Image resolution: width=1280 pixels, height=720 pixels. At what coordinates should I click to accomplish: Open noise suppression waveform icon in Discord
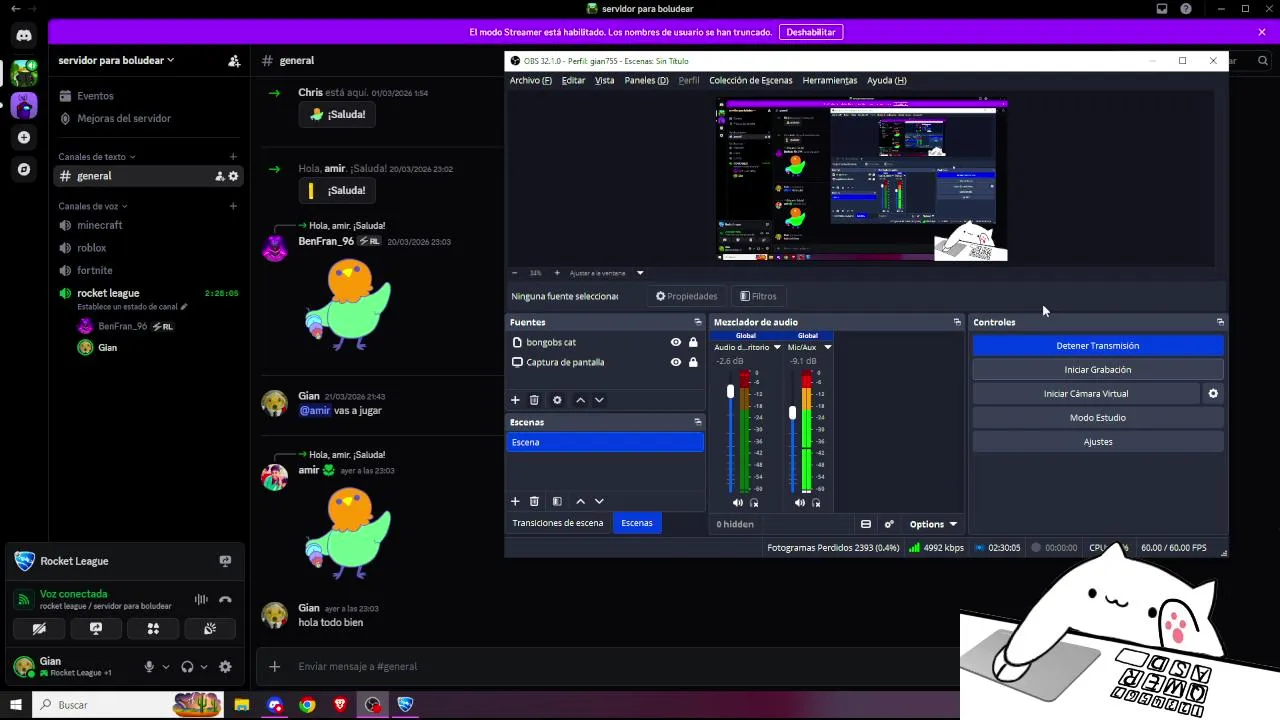pyautogui.click(x=201, y=599)
